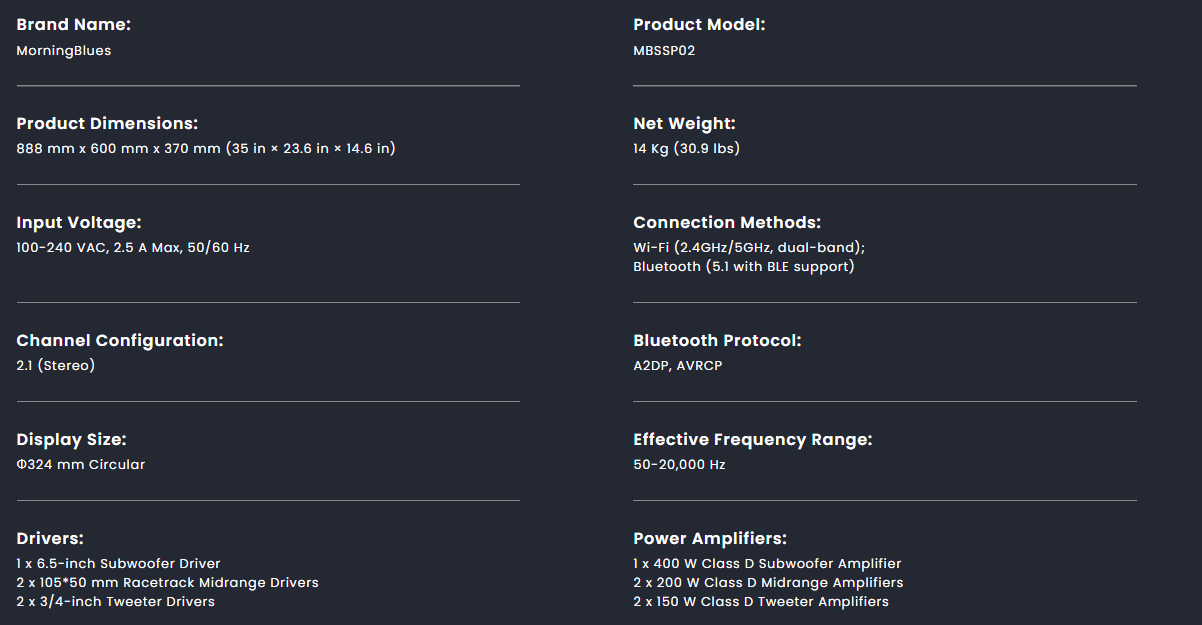Click the Product Model heading

(699, 24)
